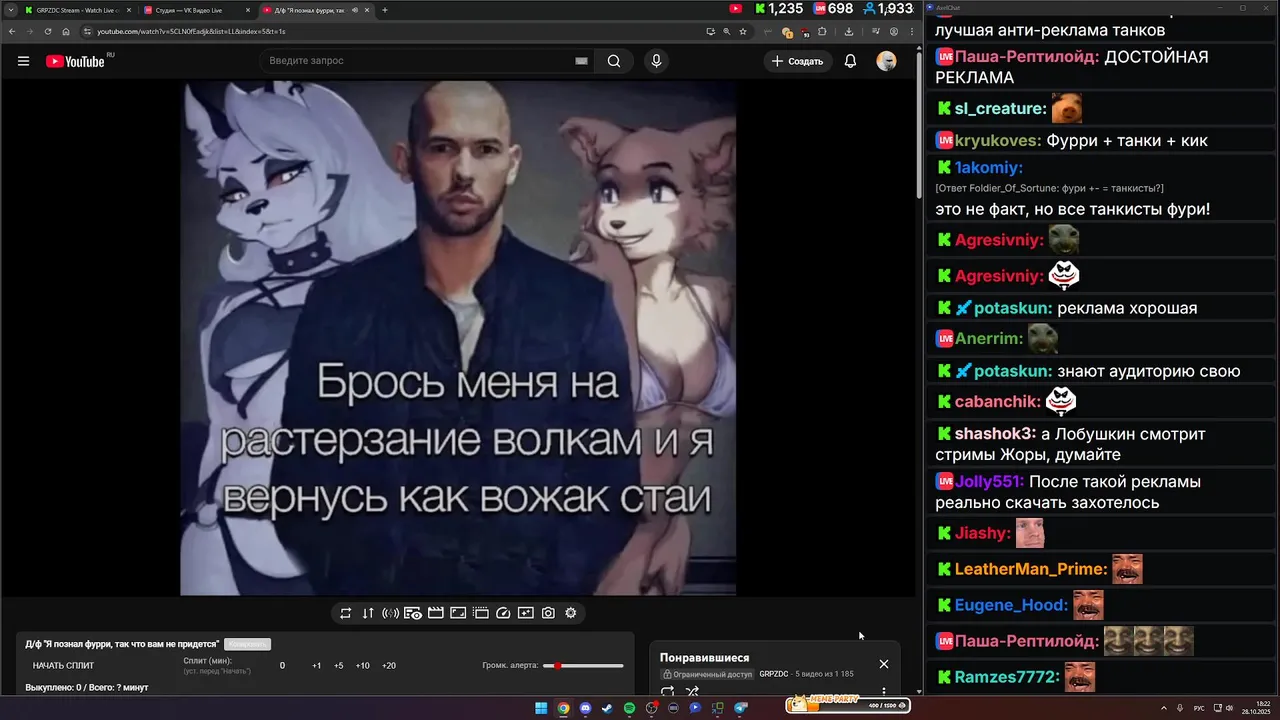Open Windows Start menu

coord(541,708)
